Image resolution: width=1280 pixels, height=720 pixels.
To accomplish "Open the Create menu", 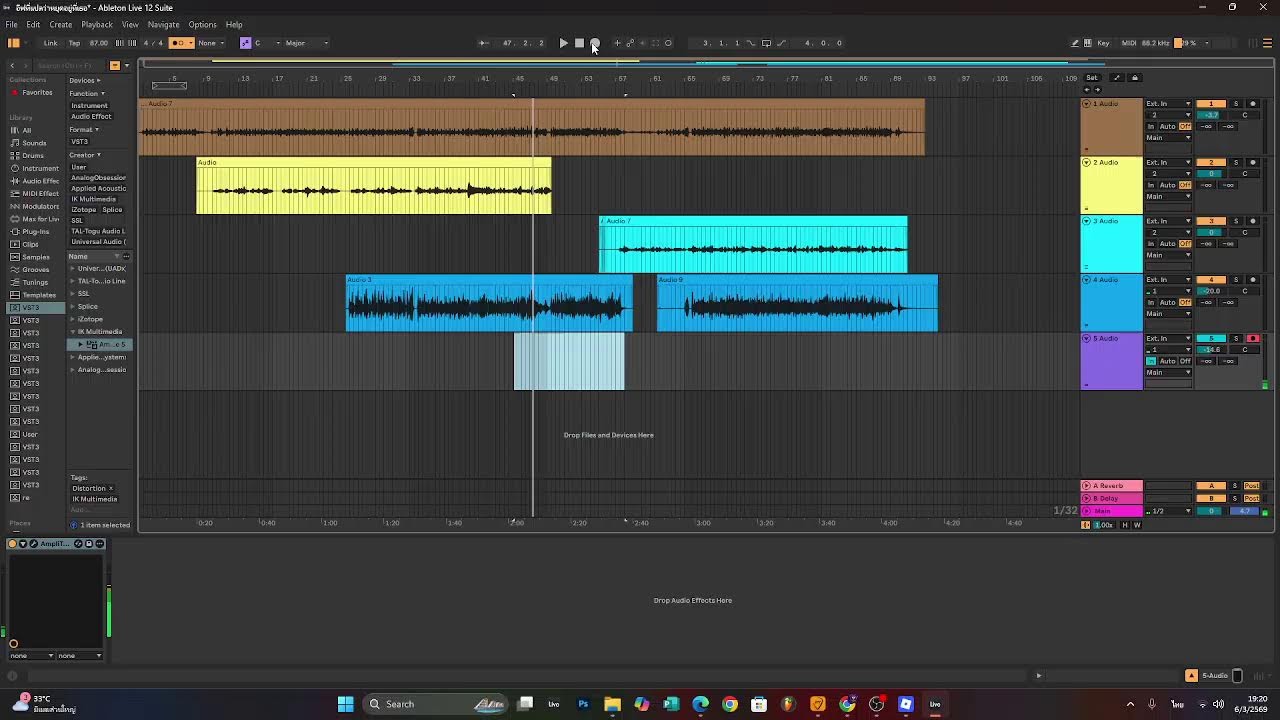I will pos(60,24).
